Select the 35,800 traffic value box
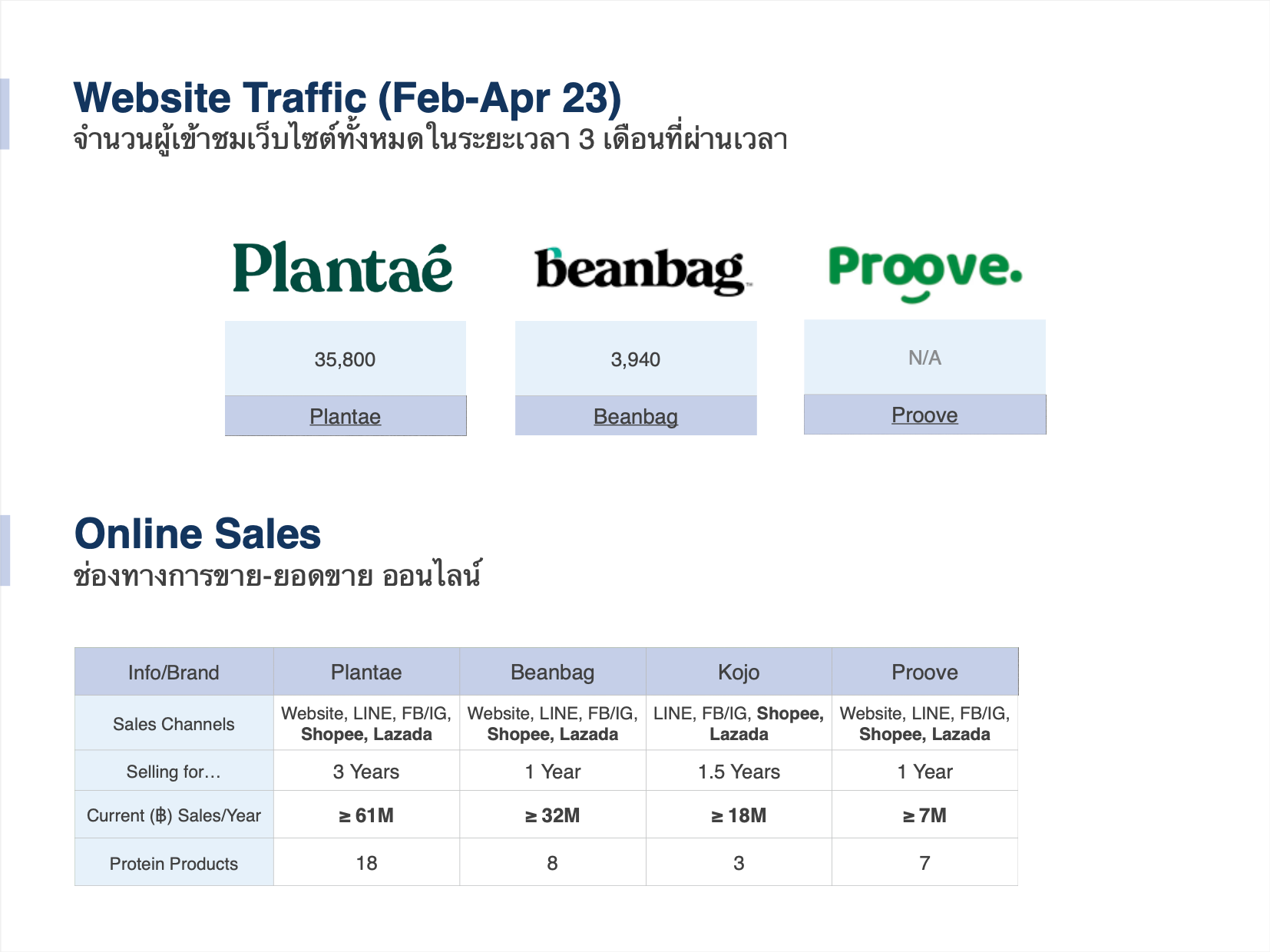Viewport: 1270px width, 952px height. [x=346, y=359]
